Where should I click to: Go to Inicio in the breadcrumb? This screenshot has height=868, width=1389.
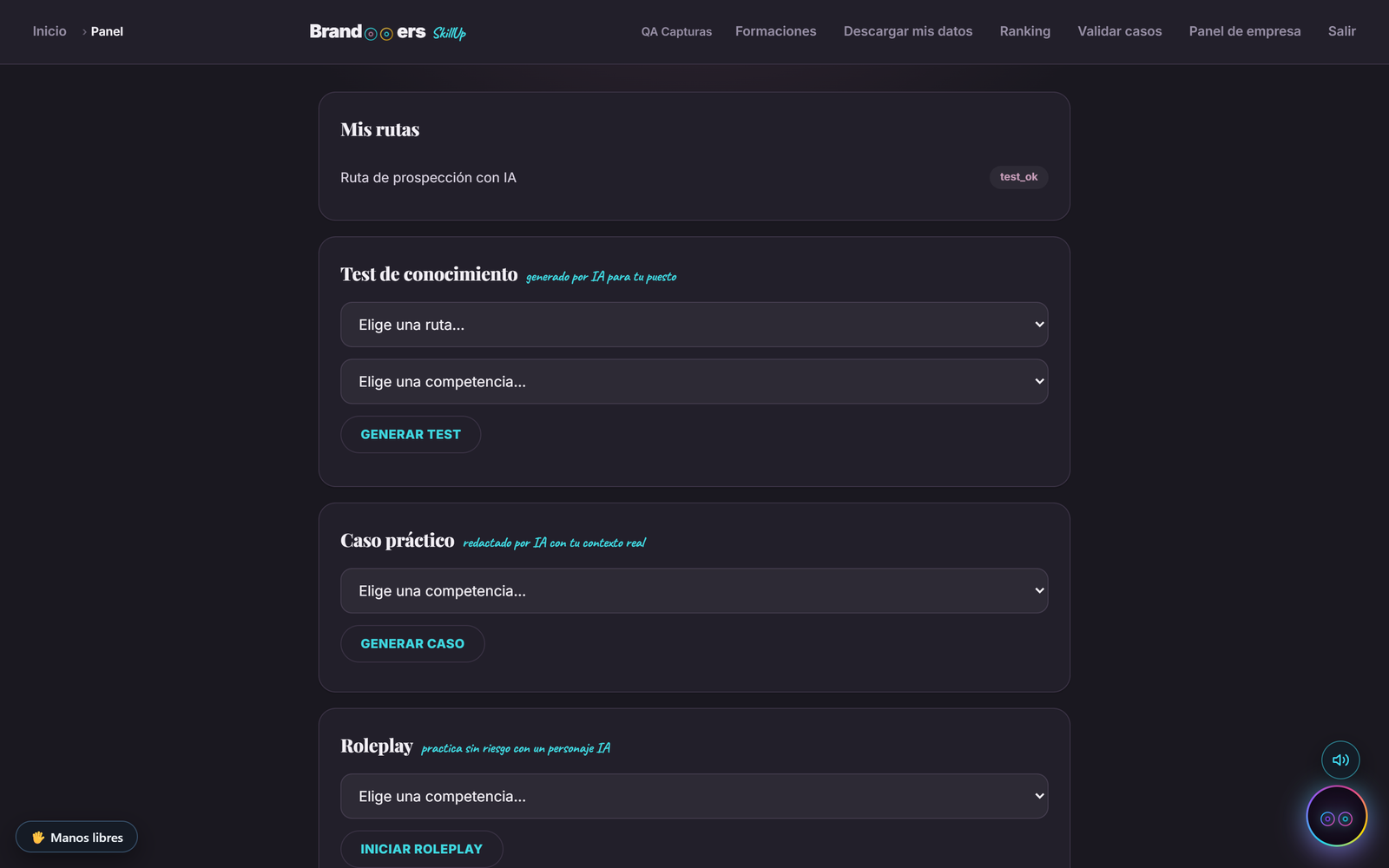coord(49,31)
